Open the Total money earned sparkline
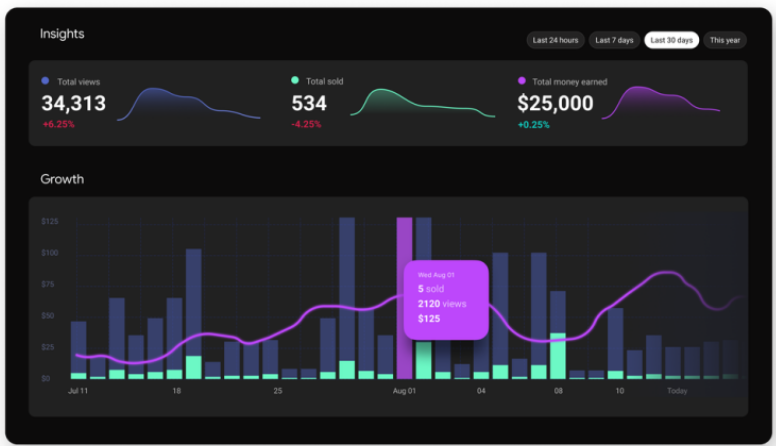The width and height of the screenshot is (776, 446). coord(661,103)
